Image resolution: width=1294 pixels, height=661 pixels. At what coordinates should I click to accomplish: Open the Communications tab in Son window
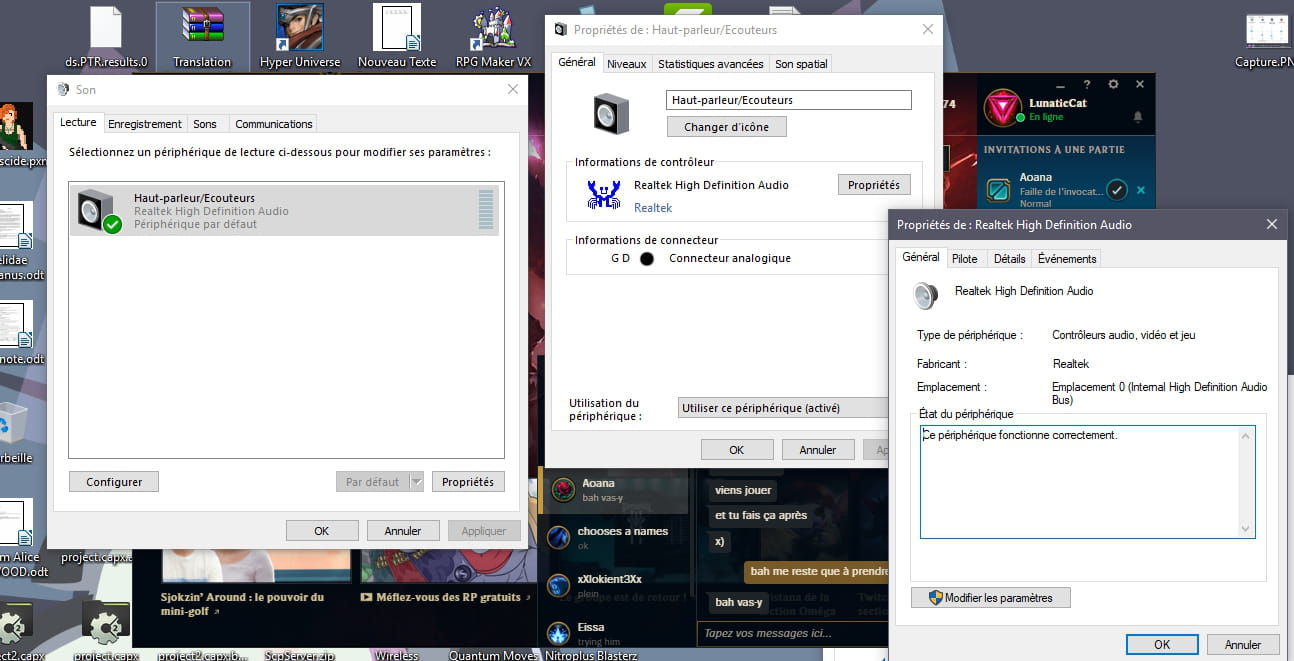pyautogui.click(x=274, y=124)
